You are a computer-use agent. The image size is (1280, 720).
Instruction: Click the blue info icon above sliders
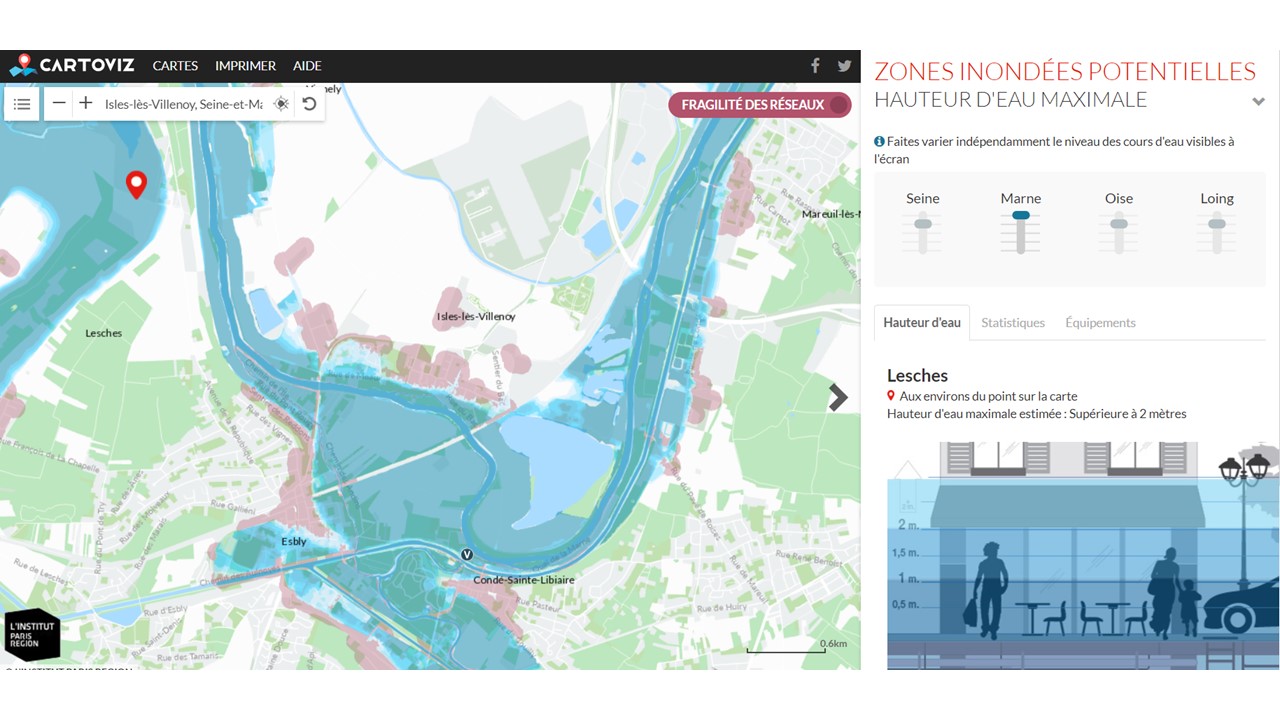(879, 141)
